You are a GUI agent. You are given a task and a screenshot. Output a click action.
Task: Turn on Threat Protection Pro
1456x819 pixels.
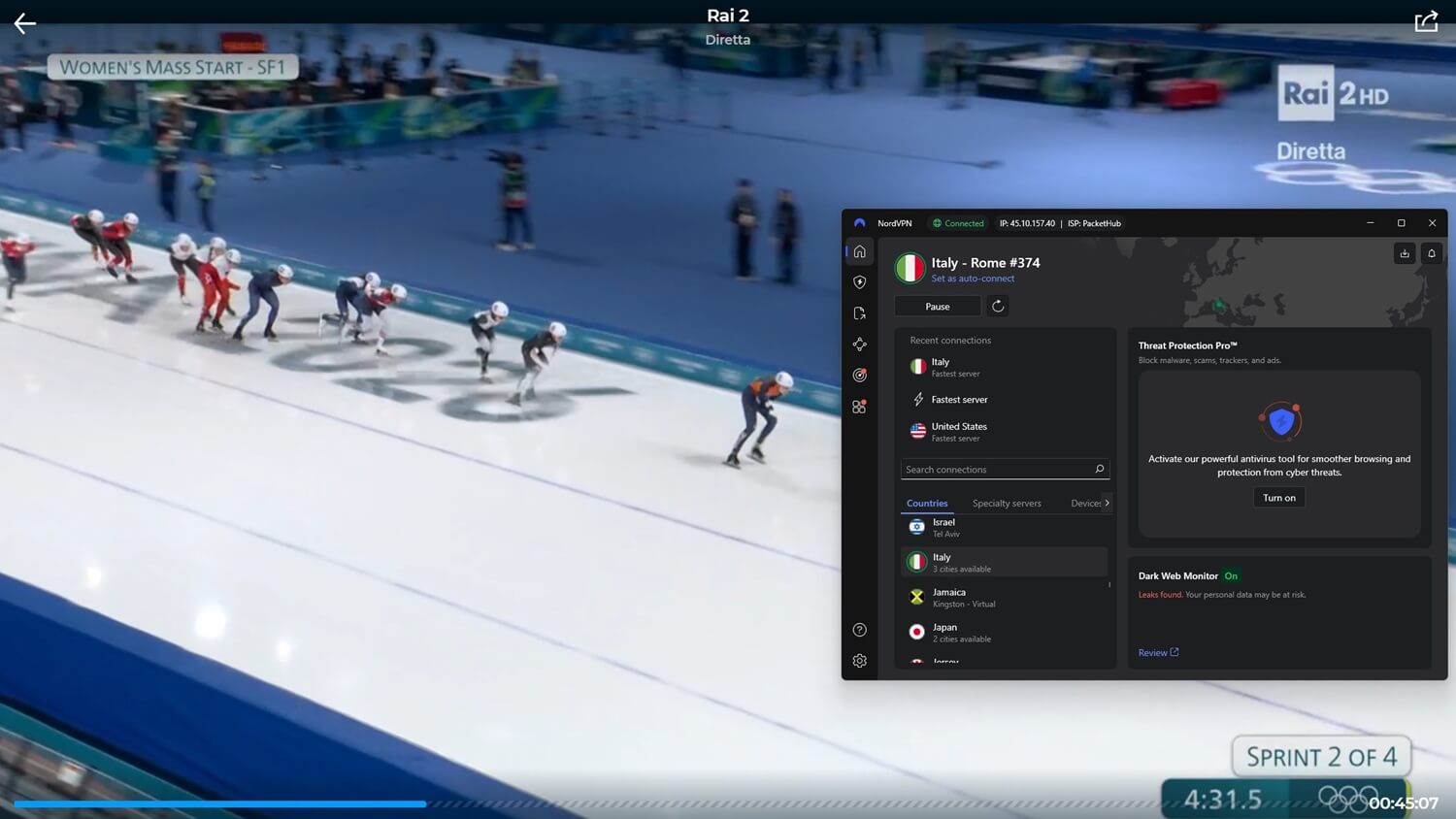(x=1278, y=497)
